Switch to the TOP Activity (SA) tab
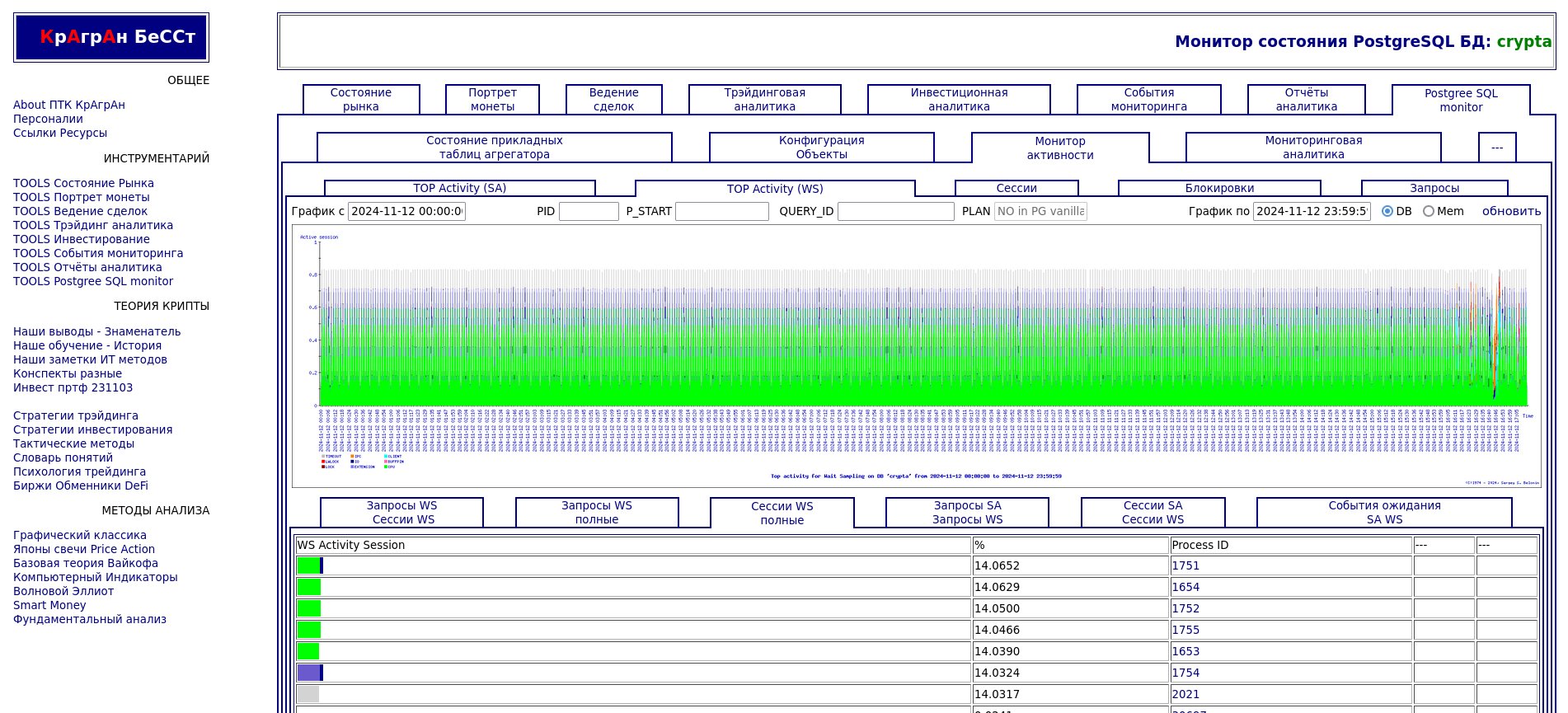This screenshot has height=713, width=1568. (x=459, y=189)
